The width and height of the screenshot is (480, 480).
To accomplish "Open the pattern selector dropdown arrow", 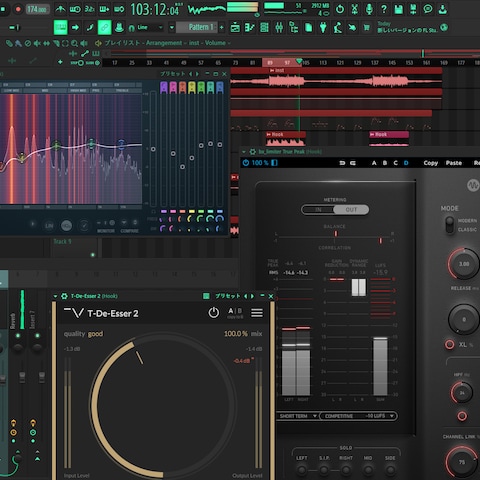I will pyautogui.click(x=172, y=27).
